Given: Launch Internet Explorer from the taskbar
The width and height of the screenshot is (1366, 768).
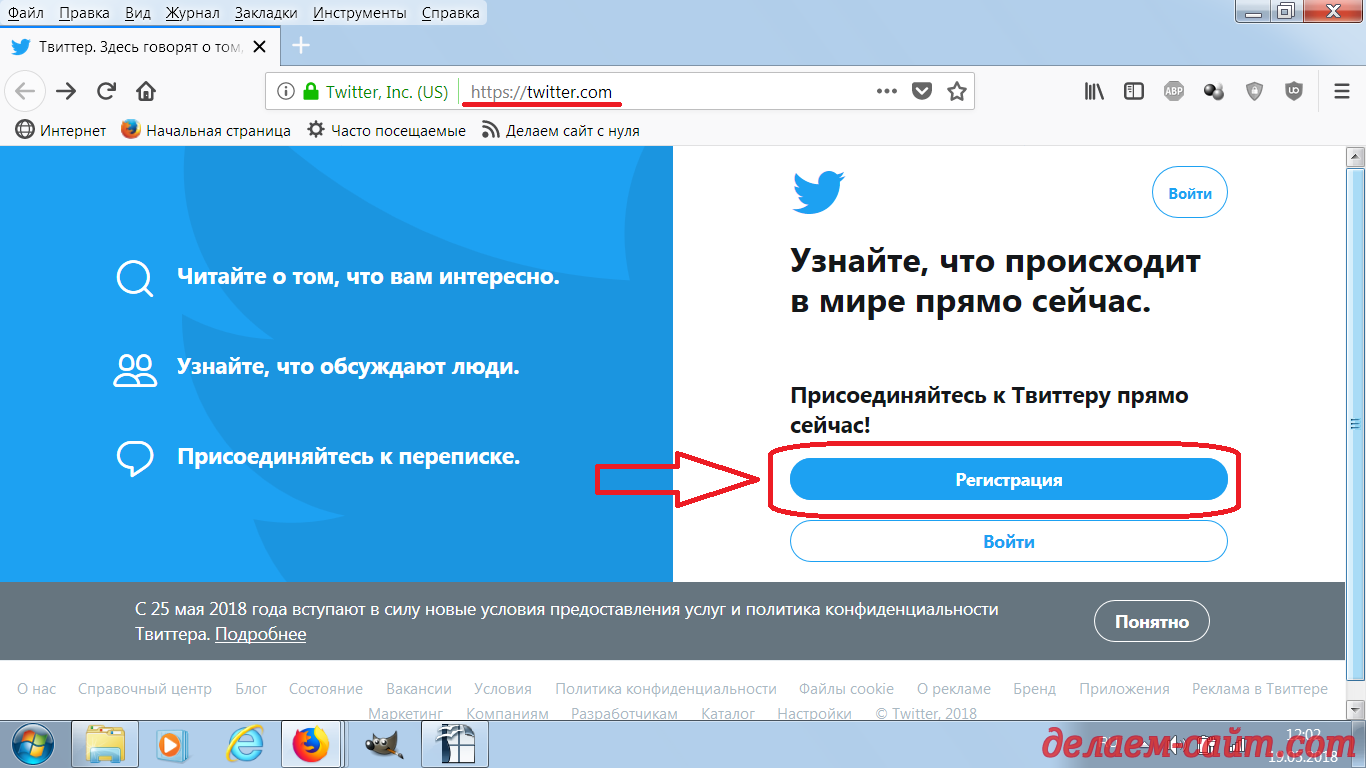Looking at the screenshot, I should [x=244, y=744].
